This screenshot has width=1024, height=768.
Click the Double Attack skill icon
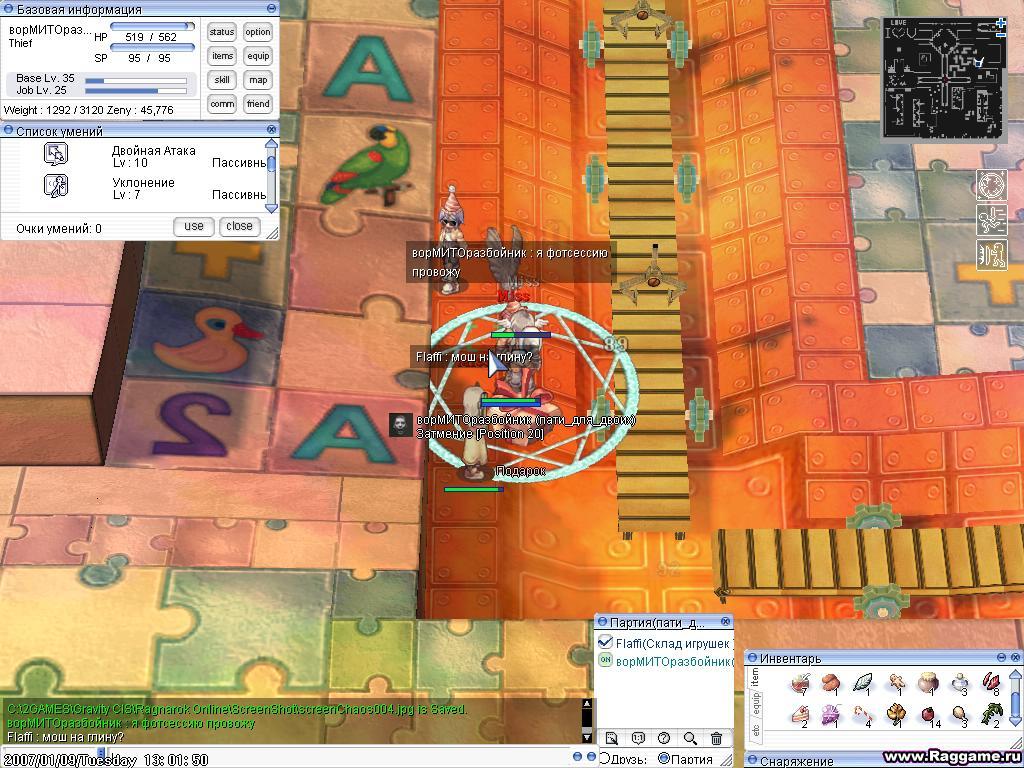(x=56, y=154)
